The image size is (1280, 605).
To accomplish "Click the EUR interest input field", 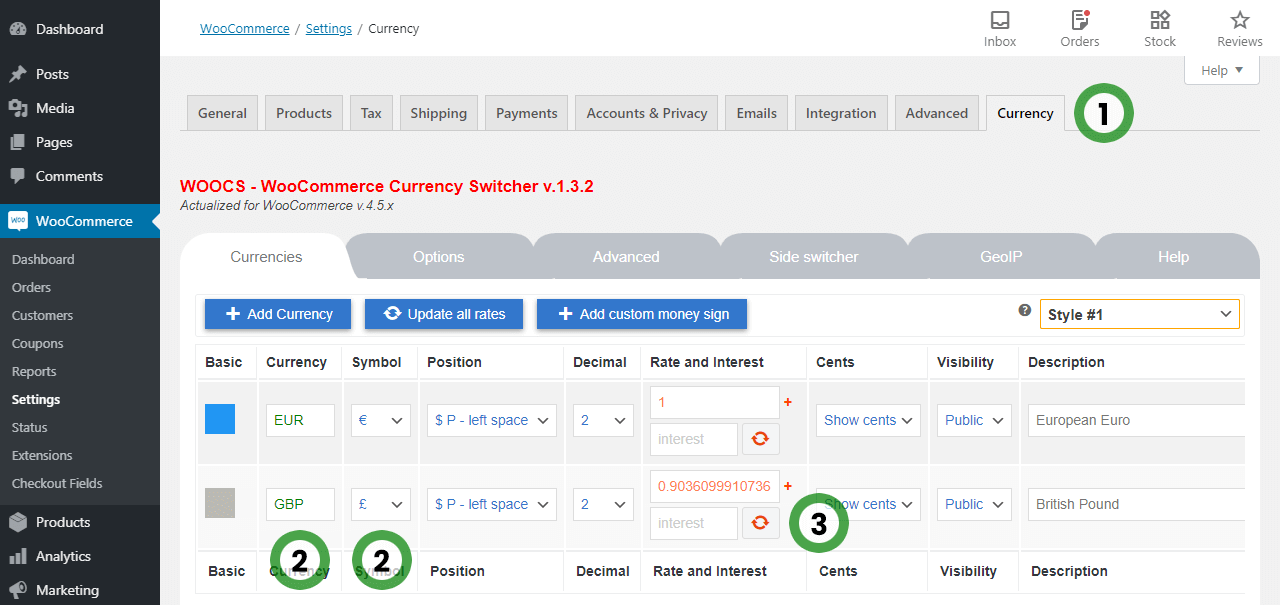I will [x=694, y=439].
